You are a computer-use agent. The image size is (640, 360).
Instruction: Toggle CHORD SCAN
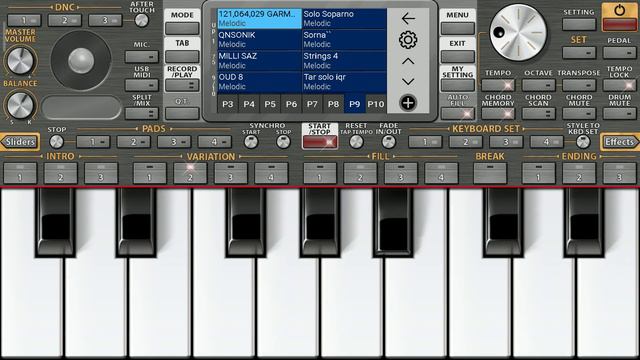click(x=538, y=113)
